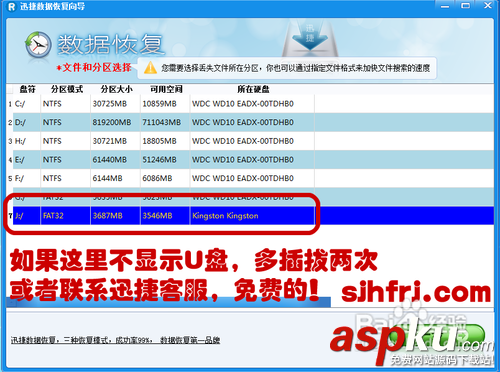Click NTFS cell in the D:/ row

click(x=65, y=123)
